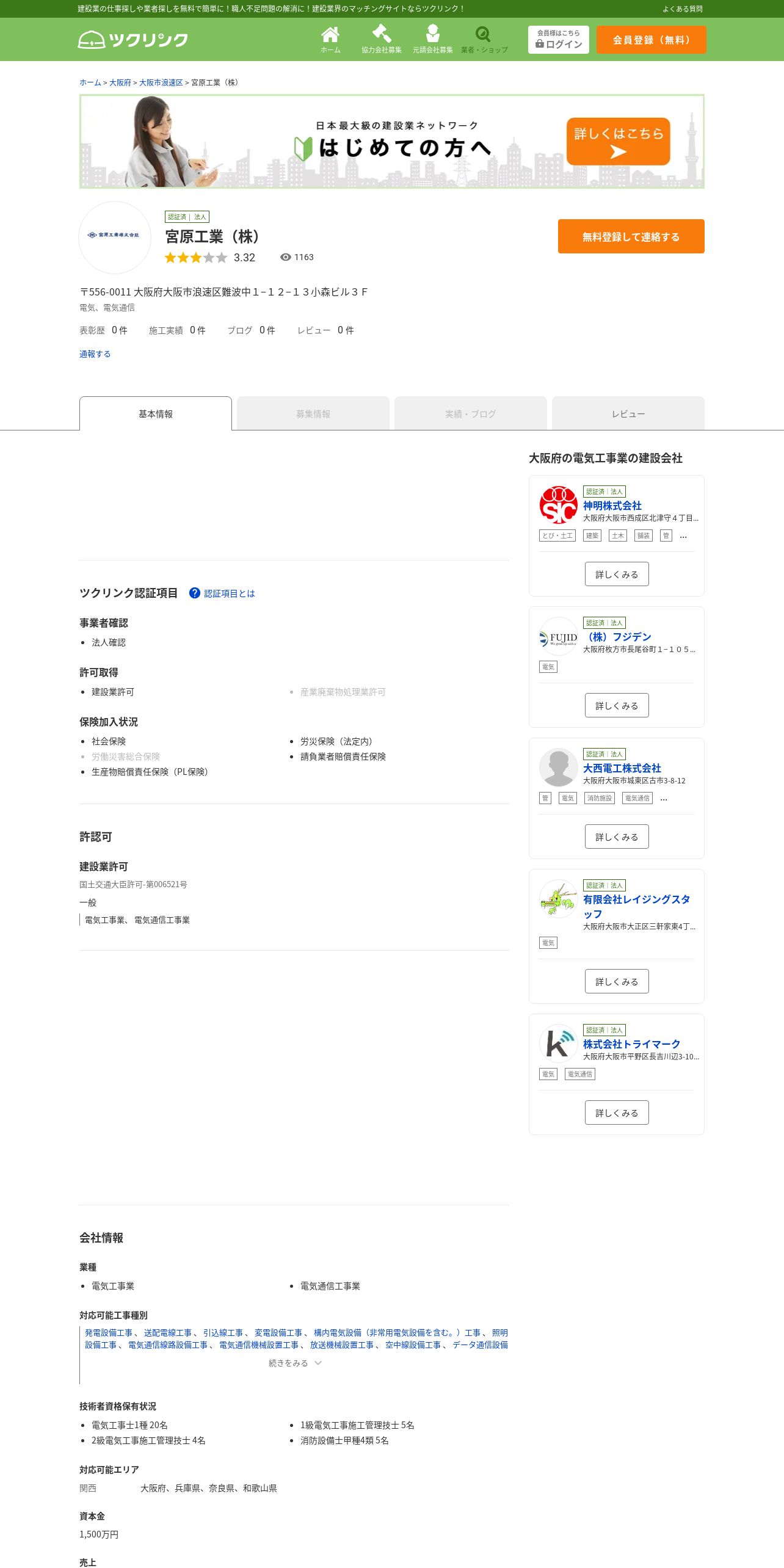Image resolution: width=784 pixels, height=1568 pixels.
Task: Click the view count eye icon
Action: pyautogui.click(x=285, y=257)
